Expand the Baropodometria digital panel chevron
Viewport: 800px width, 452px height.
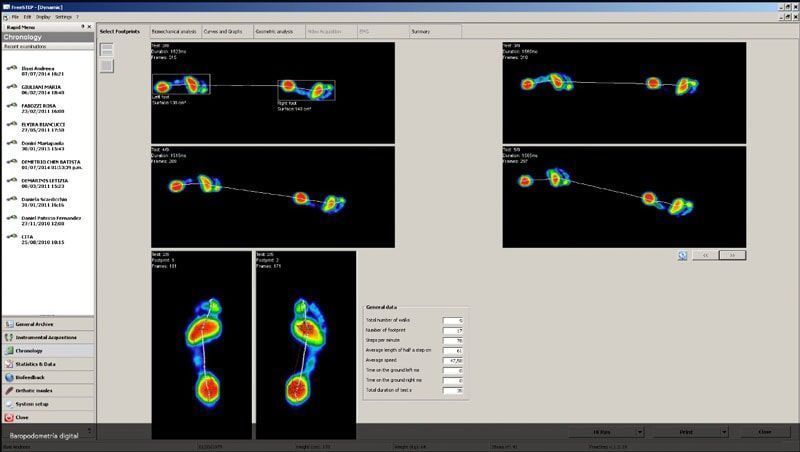click(90, 432)
